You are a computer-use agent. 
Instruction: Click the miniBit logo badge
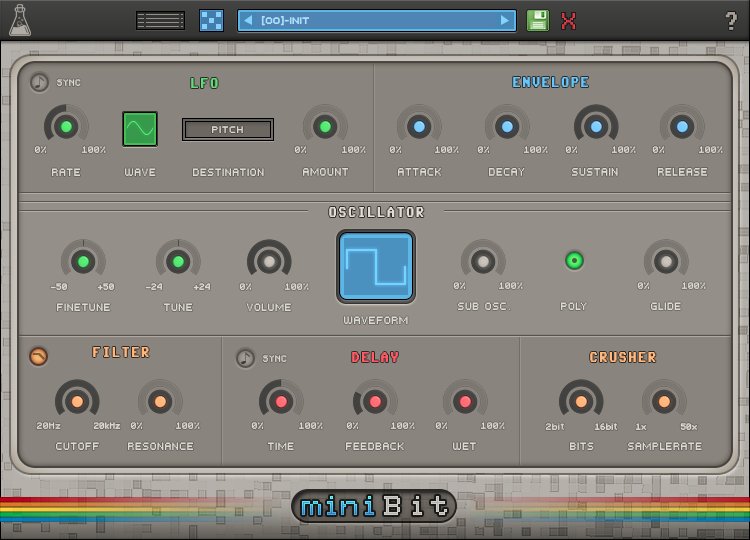374,506
